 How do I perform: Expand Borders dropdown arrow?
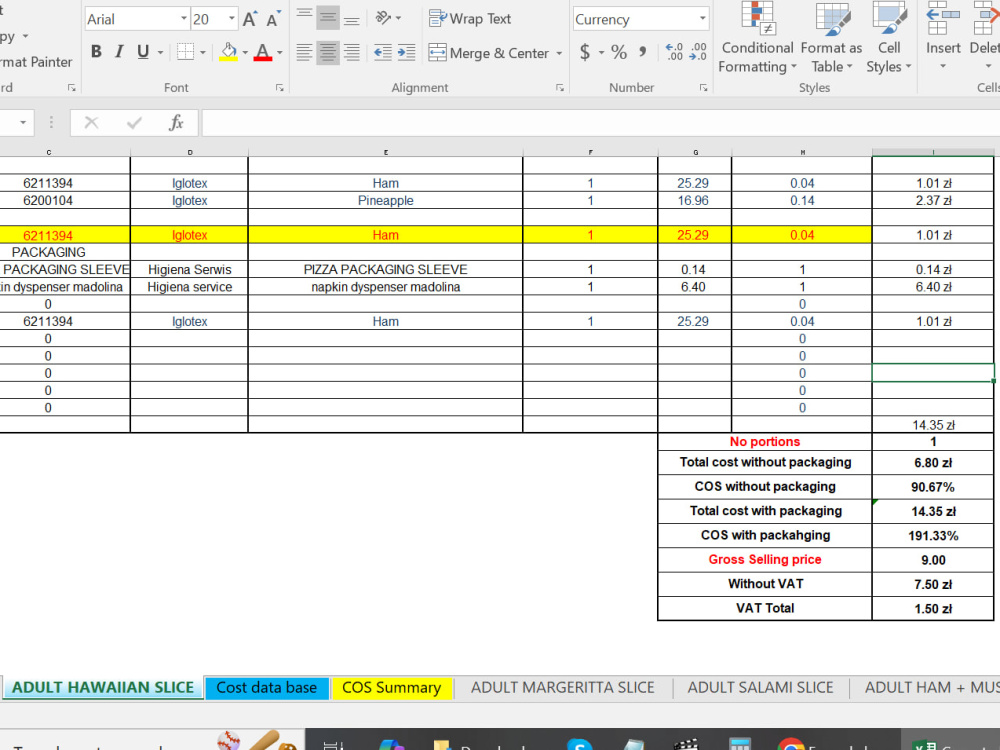[x=203, y=52]
